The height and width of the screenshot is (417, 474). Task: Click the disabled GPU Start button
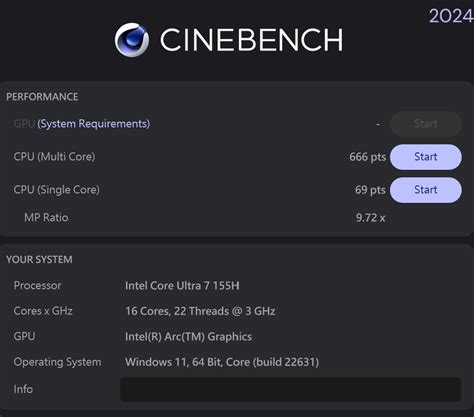pos(426,124)
